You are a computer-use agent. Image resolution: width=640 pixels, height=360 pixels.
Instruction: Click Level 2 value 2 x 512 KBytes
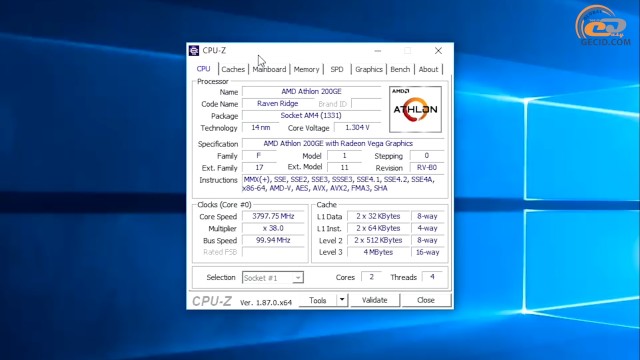[378, 240]
